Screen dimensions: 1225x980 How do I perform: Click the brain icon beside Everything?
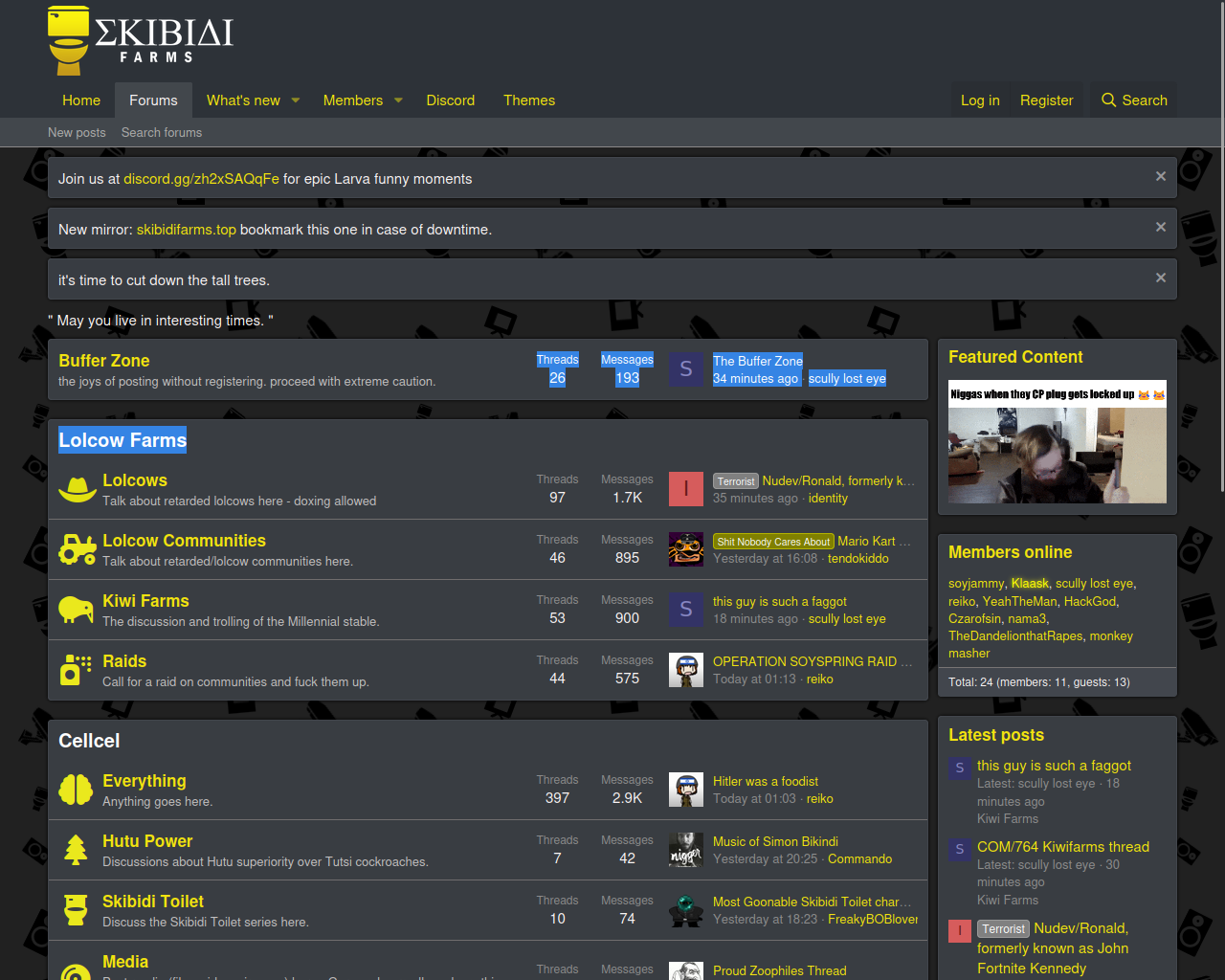coord(76,790)
